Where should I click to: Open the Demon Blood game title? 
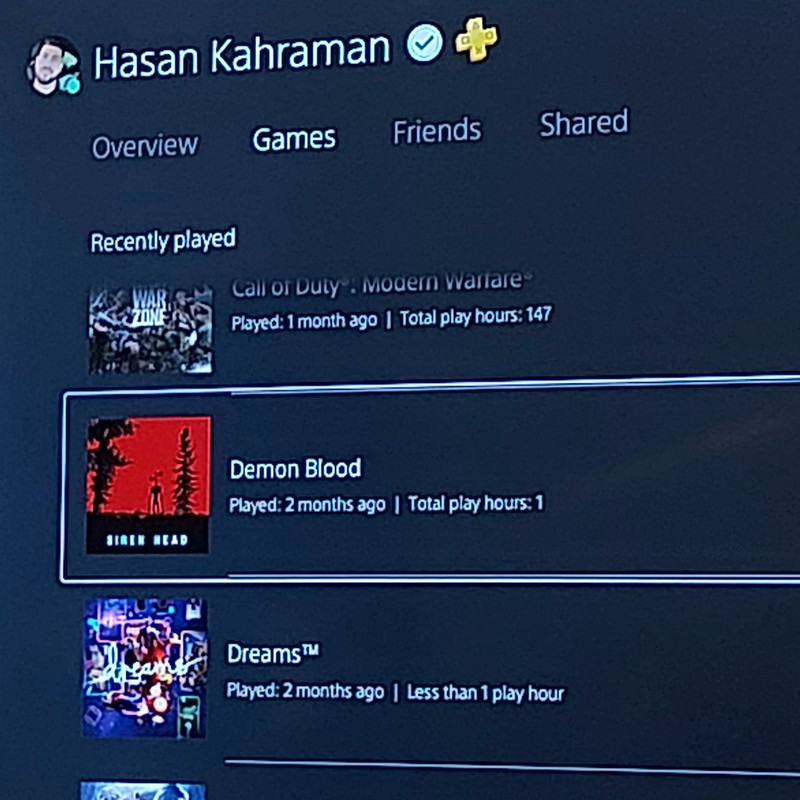pyautogui.click(x=295, y=469)
